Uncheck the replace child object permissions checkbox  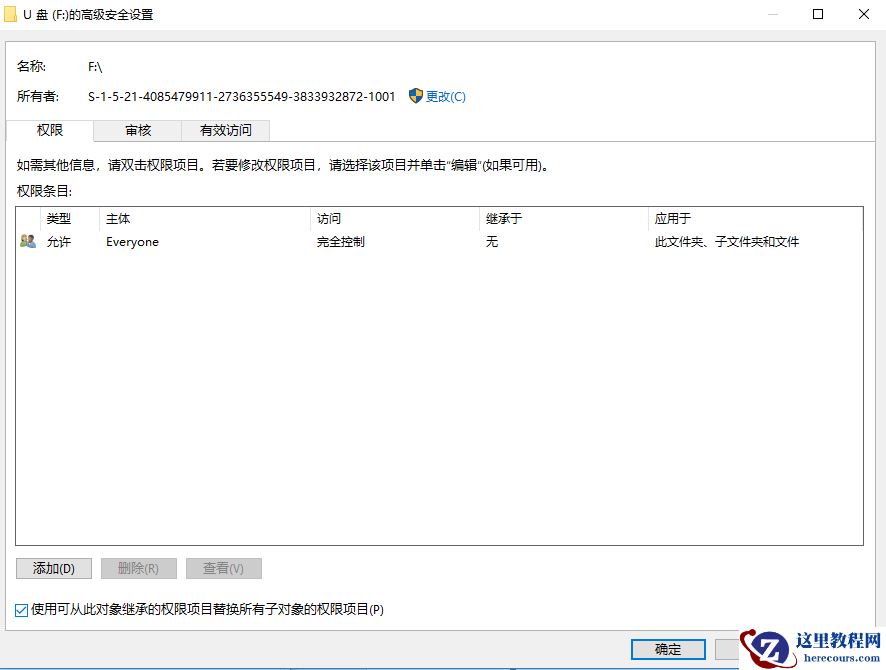tap(19, 609)
